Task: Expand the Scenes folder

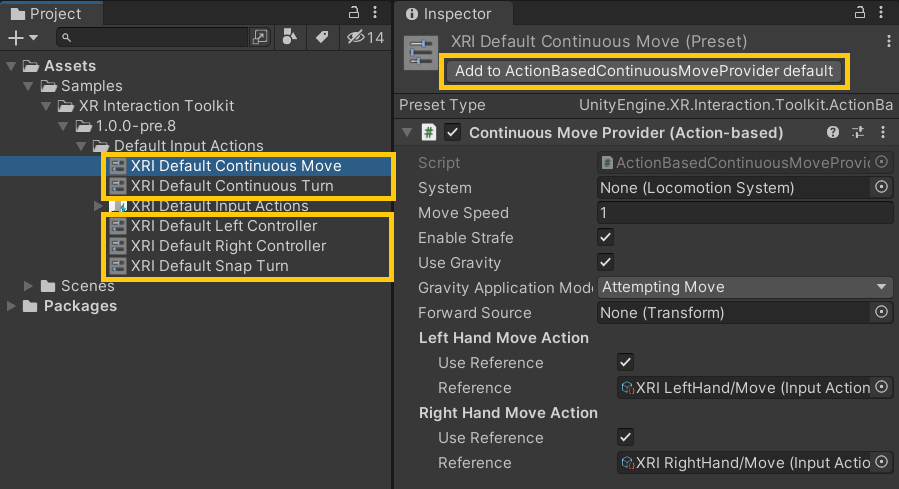Action: [x=28, y=285]
